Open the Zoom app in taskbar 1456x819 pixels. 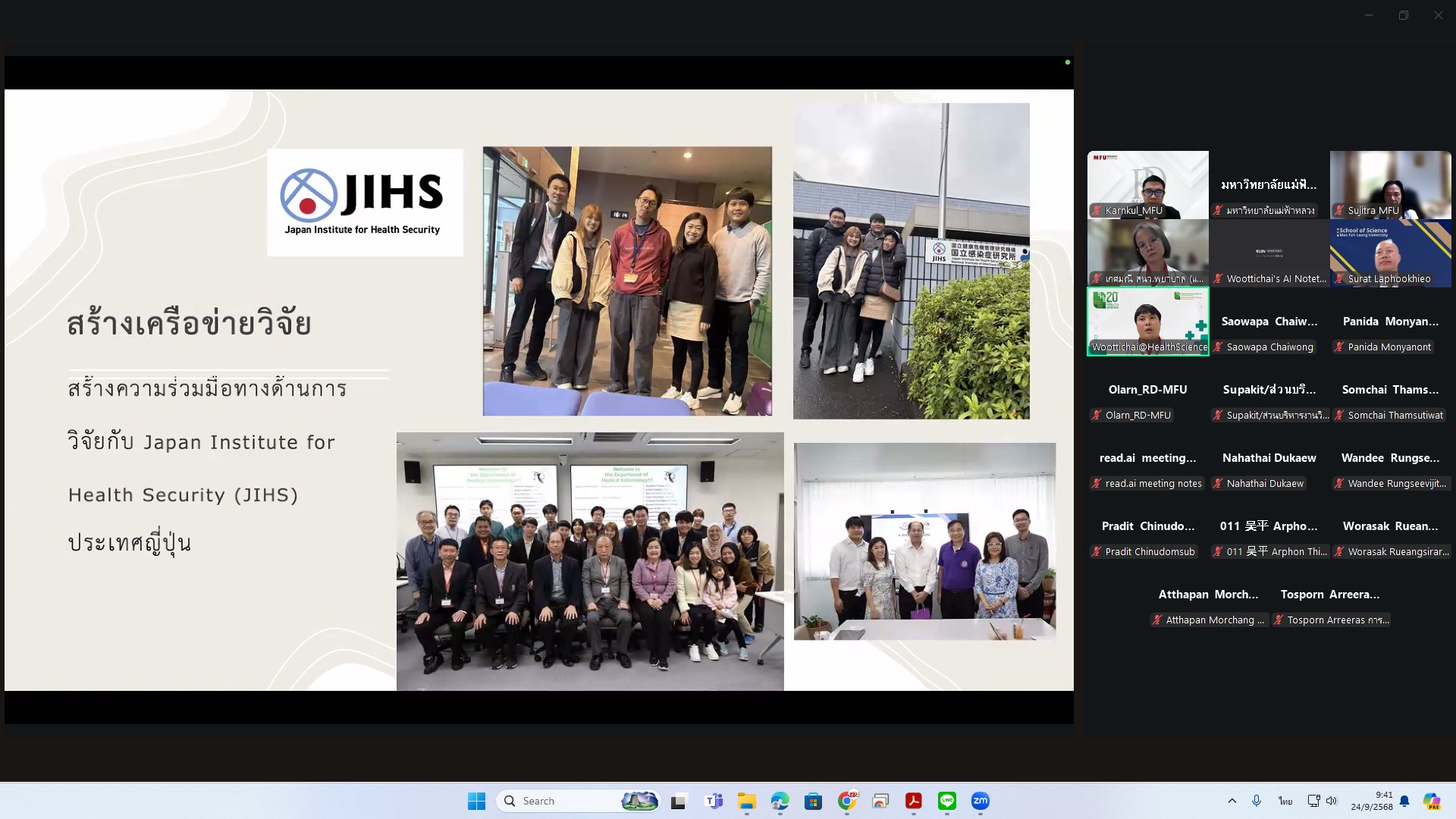click(980, 801)
